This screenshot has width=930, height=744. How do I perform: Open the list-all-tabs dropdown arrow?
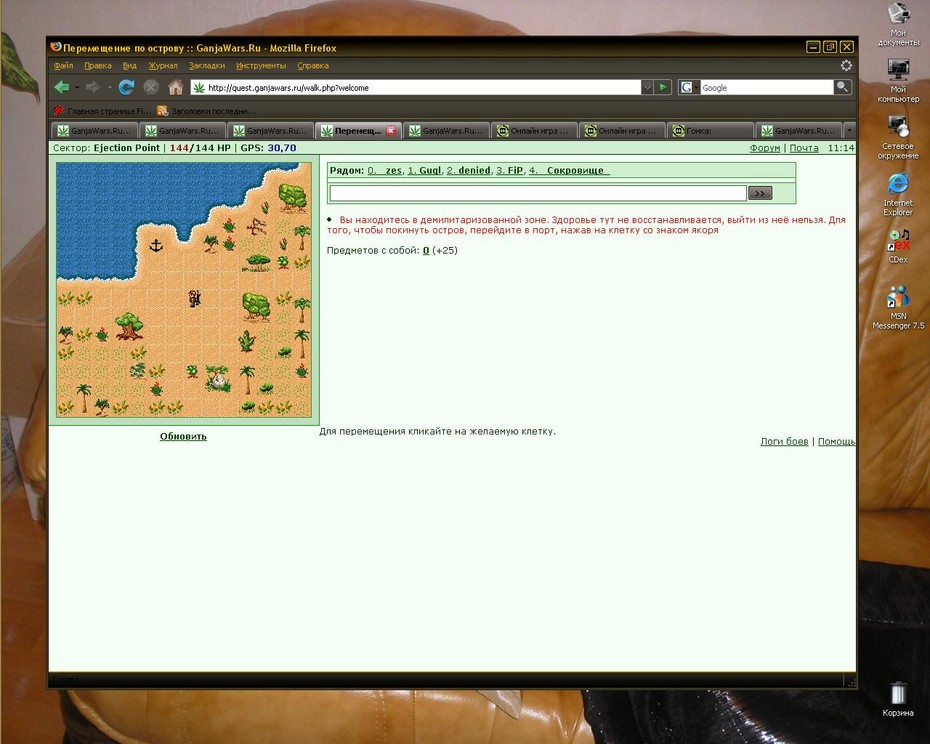pyautogui.click(x=850, y=130)
